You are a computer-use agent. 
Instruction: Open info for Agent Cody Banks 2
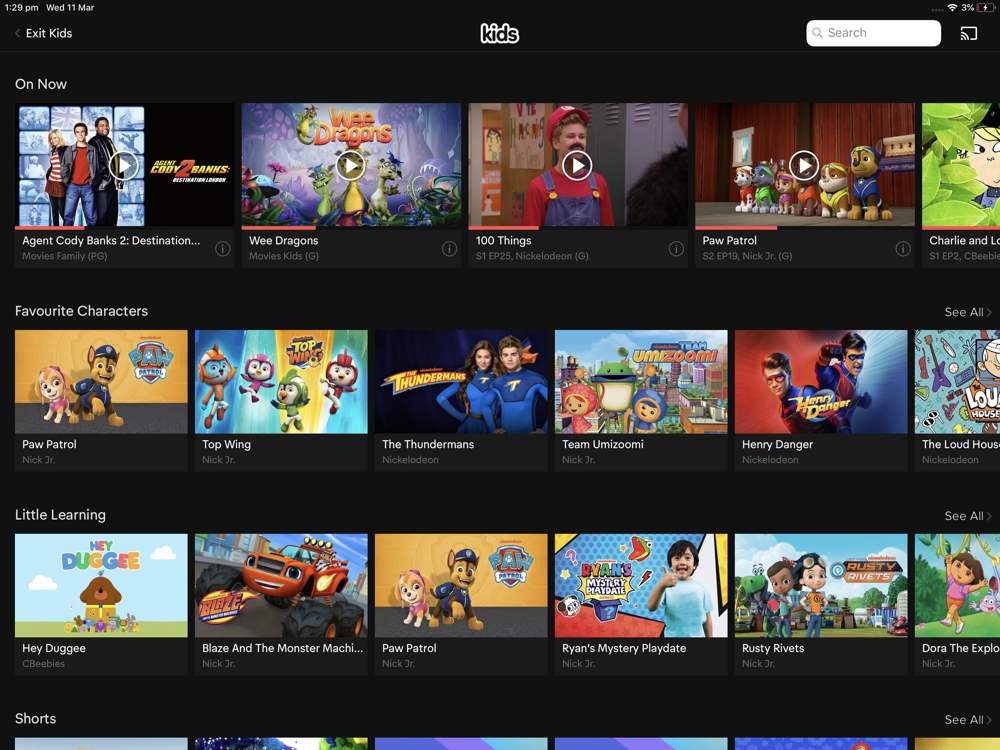(223, 249)
